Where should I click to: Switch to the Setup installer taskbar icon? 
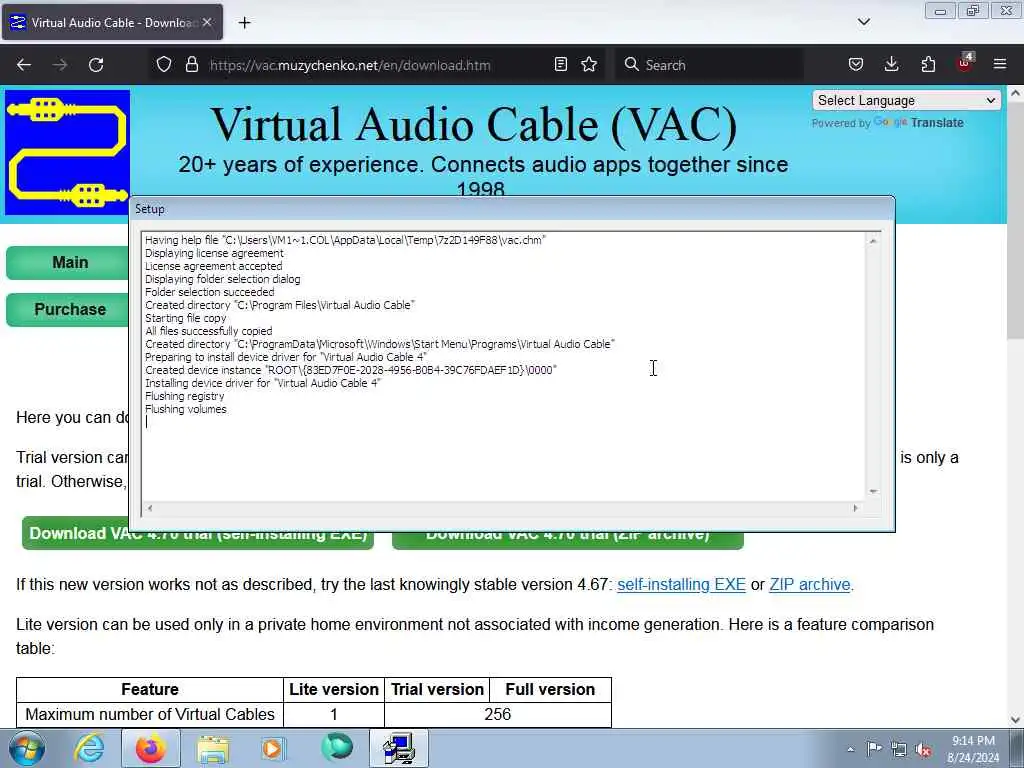tap(398, 748)
